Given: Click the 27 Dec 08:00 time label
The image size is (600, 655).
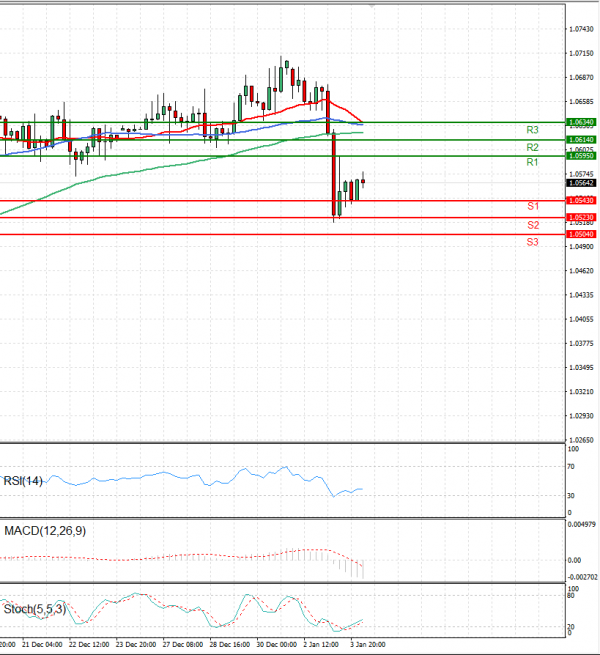Looking at the screenshot, I should (183, 645).
